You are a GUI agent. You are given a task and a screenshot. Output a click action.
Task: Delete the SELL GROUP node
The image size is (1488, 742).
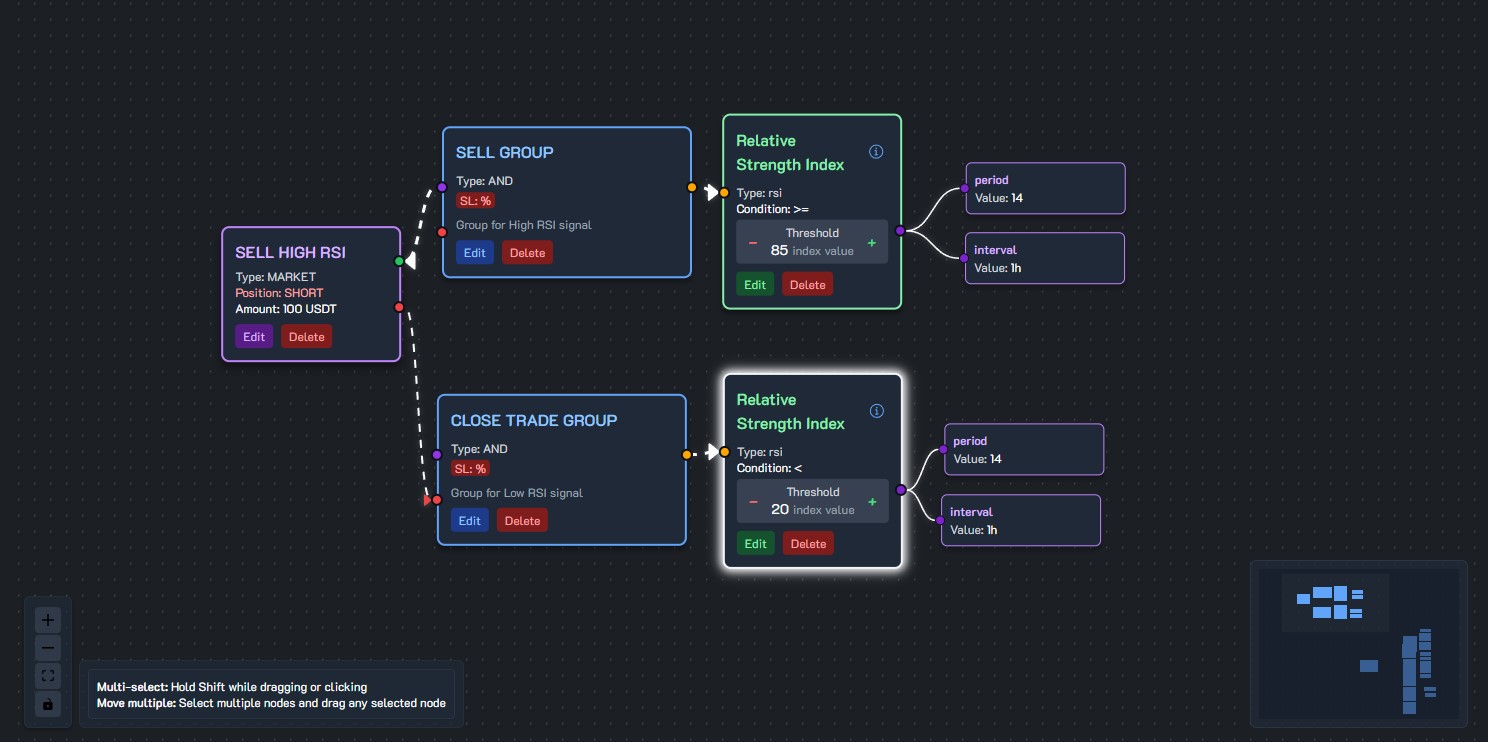(527, 252)
